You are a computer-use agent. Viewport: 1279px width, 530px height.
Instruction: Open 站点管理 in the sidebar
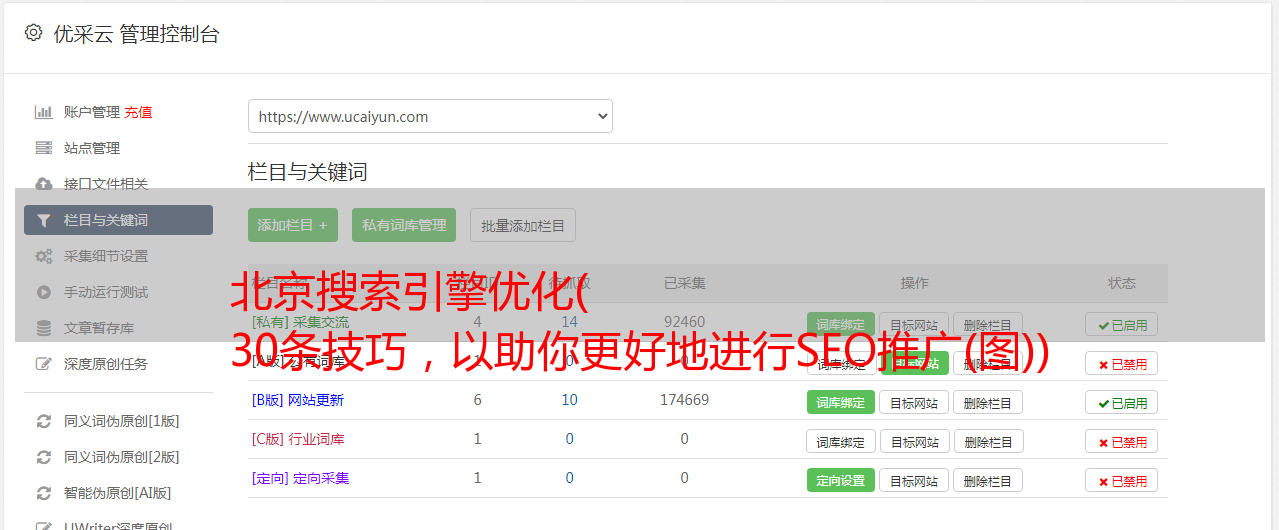(92, 148)
